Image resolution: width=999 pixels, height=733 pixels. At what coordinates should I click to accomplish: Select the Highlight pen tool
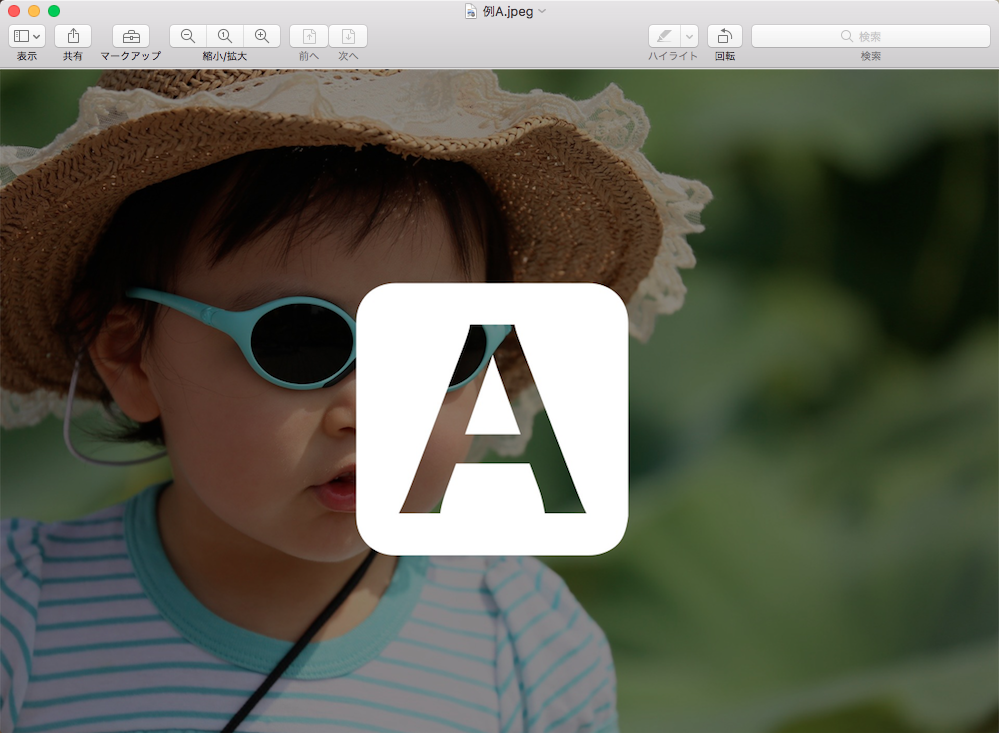[665, 36]
